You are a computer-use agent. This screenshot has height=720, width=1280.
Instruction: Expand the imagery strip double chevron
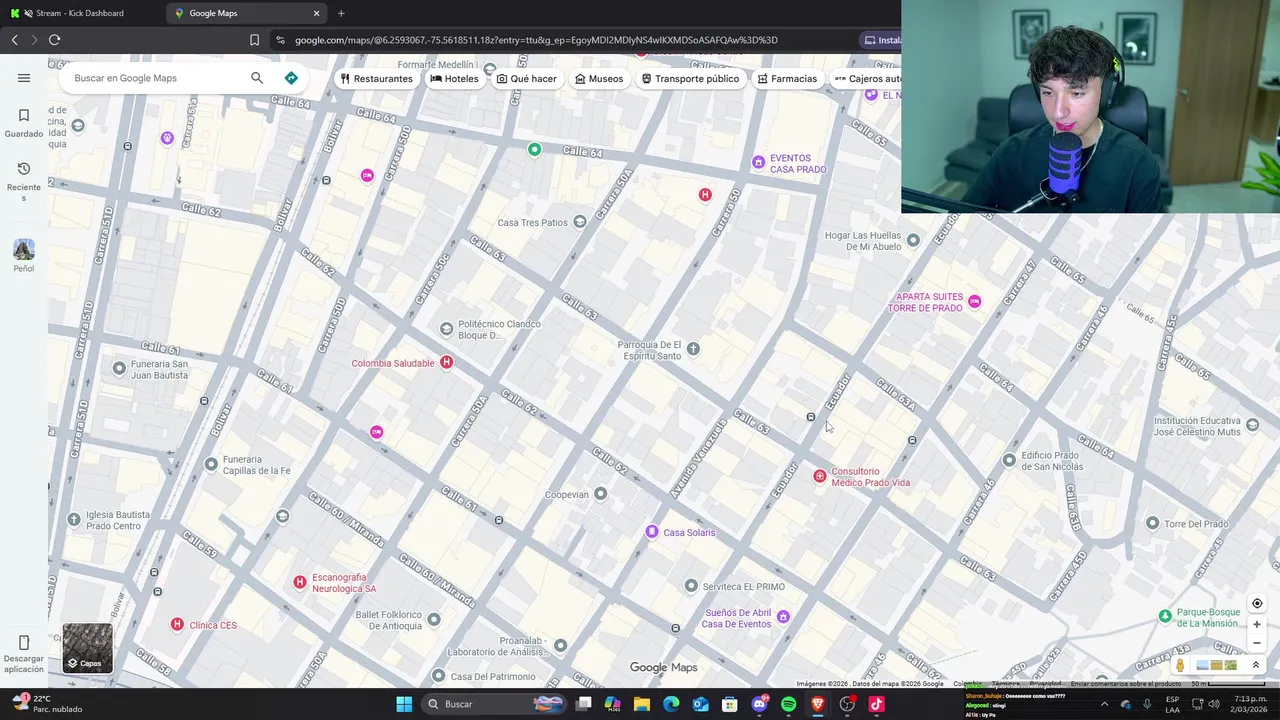click(1256, 665)
